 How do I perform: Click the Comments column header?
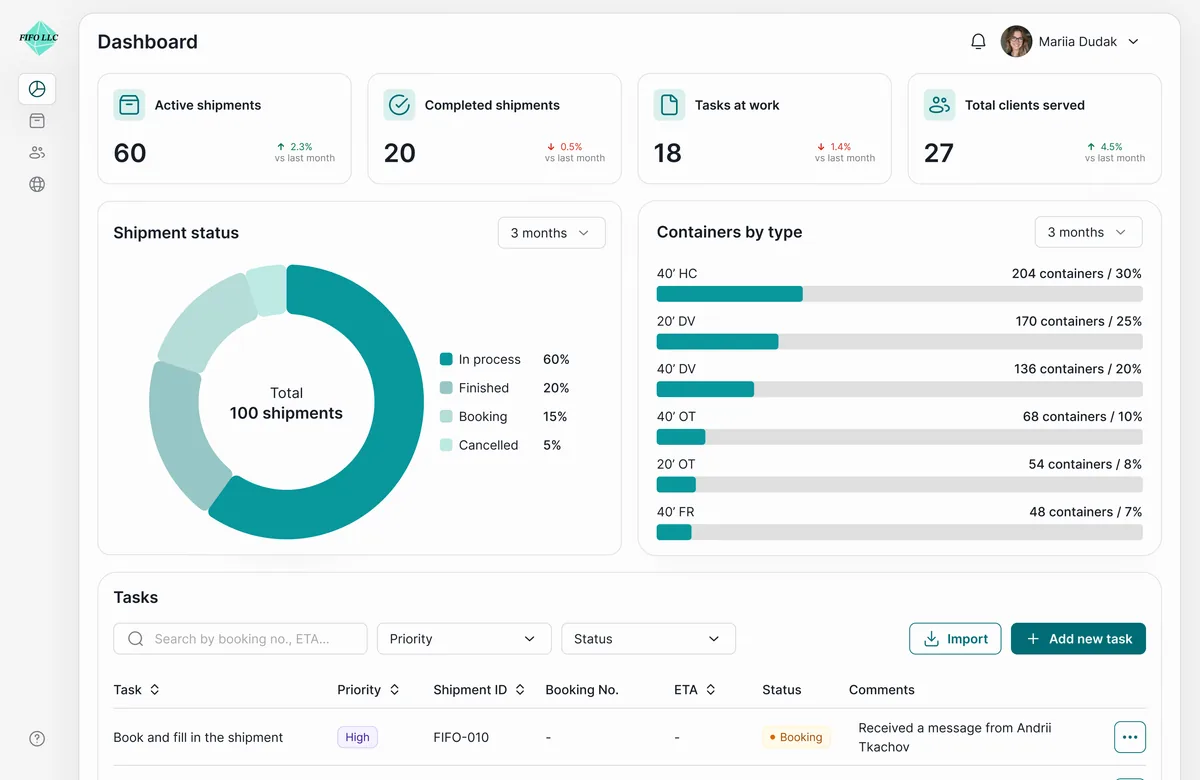882,690
